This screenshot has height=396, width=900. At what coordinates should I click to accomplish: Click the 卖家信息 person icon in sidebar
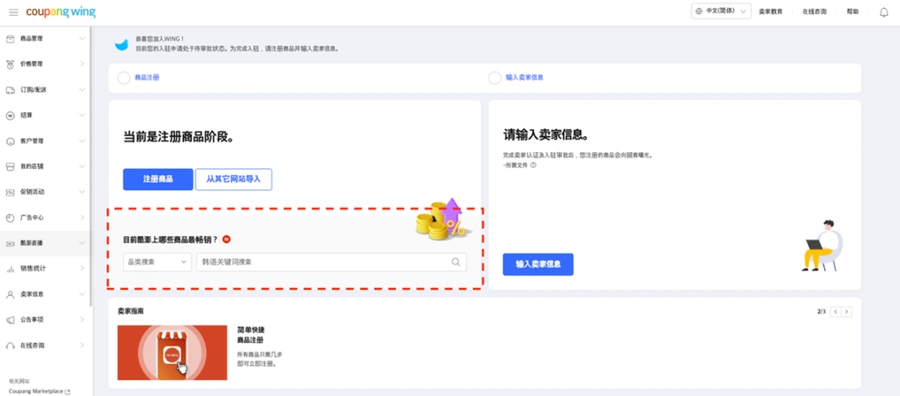tap(10, 294)
